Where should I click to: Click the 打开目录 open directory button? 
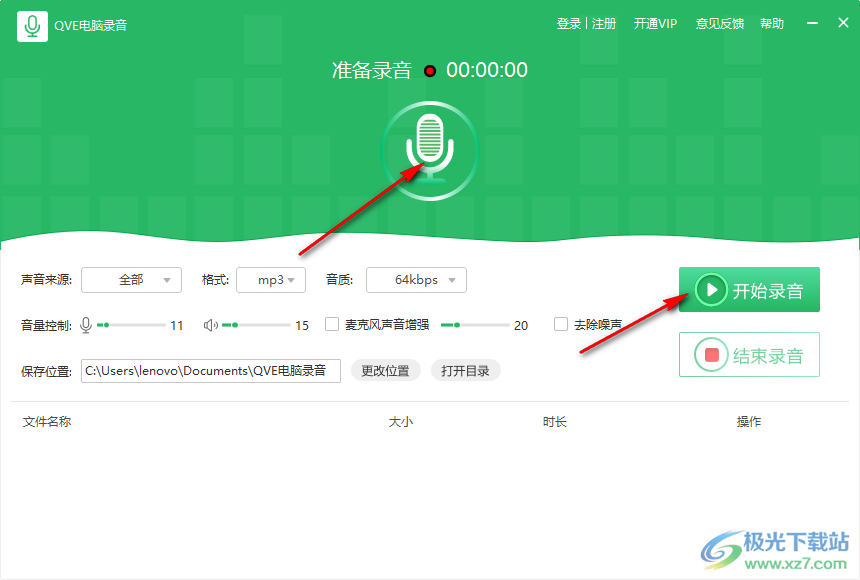click(x=465, y=370)
